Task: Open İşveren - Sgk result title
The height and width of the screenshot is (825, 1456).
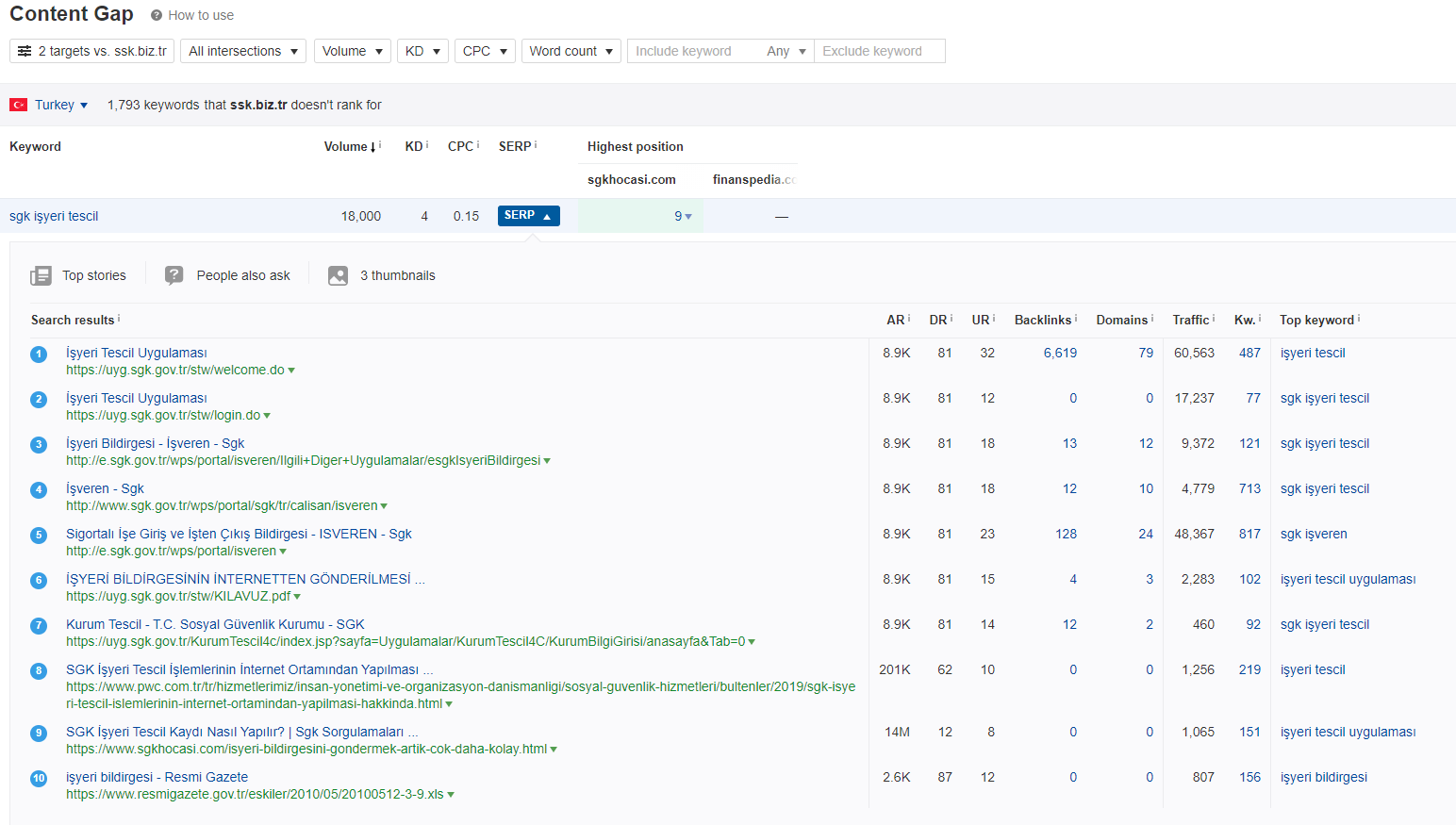Action: pos(105,488)
